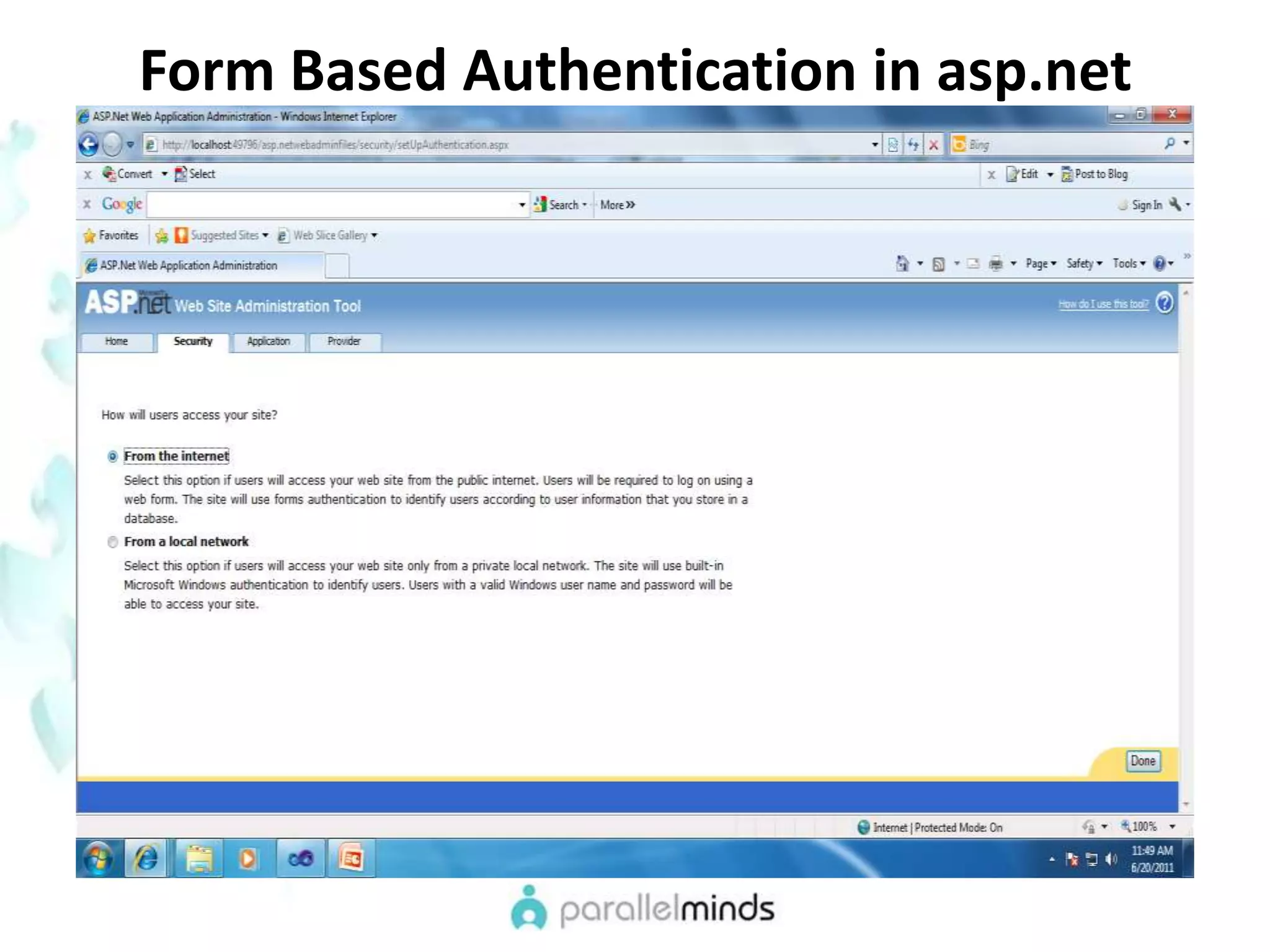This screenshot has width=1270, height=952.
Task: Open the Safety dropdown menu
Action: pyautogui.click(x=1084, y=264)
